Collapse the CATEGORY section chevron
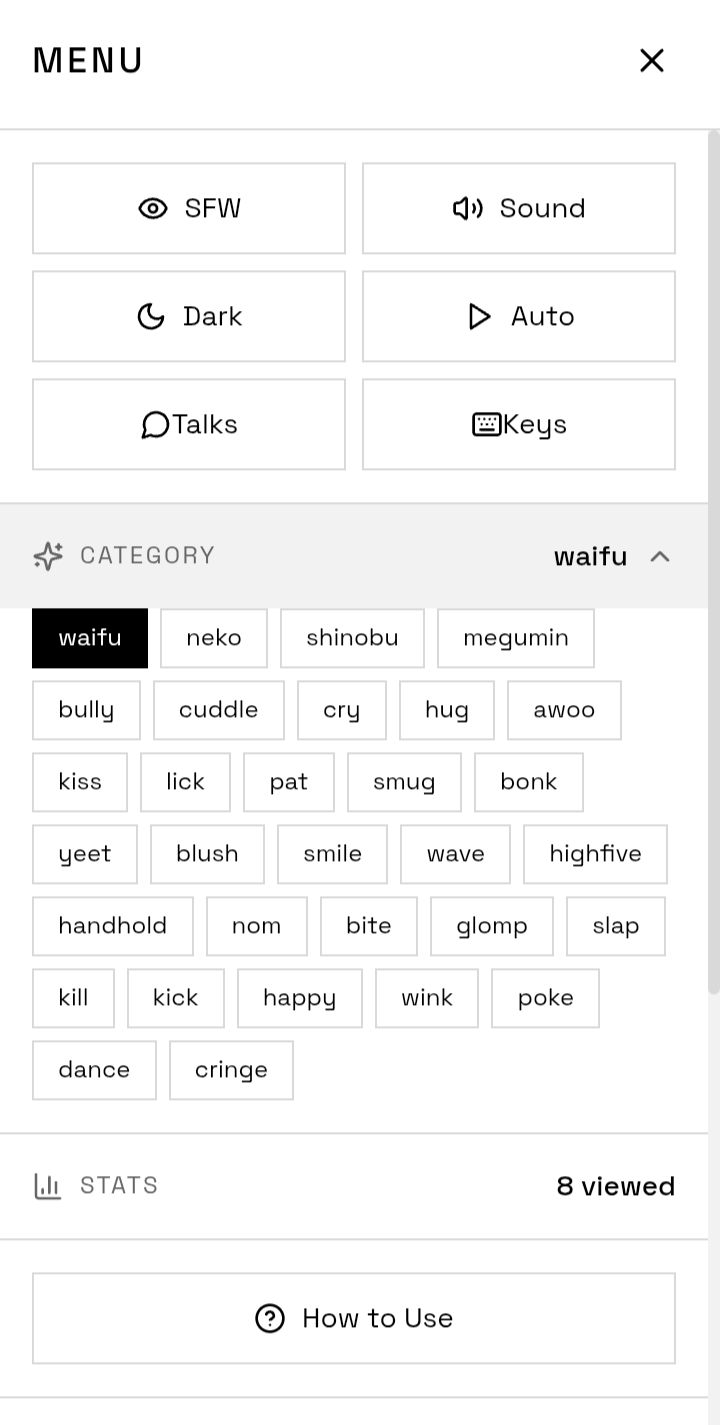720x1425 pixels. point(660,556)
